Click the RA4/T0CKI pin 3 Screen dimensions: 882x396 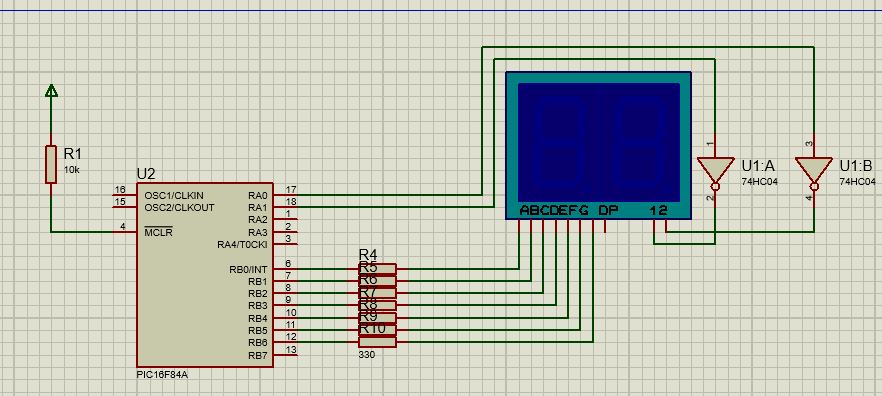tap(286, 244)
